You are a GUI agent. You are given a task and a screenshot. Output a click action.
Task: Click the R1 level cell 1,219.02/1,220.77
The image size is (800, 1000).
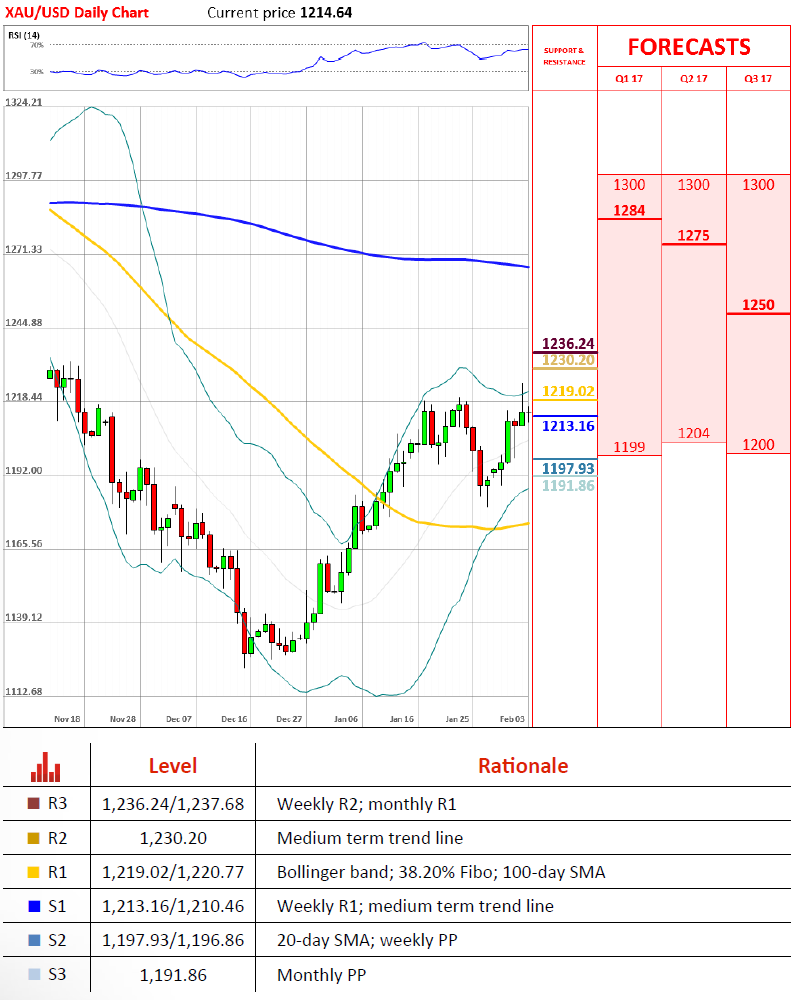pos(173,872)
